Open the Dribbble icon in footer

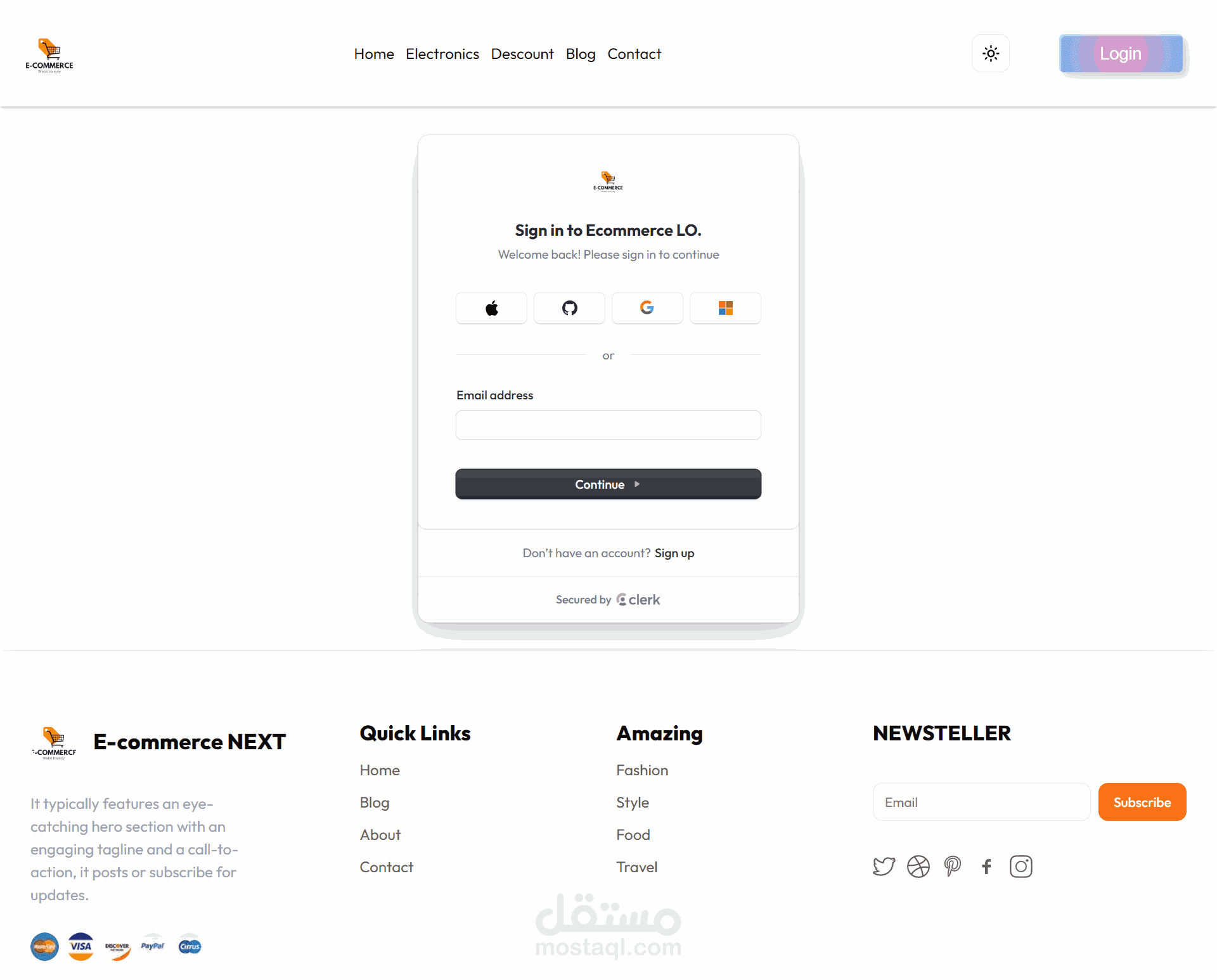pyautogui.click(x=918, y=867)
